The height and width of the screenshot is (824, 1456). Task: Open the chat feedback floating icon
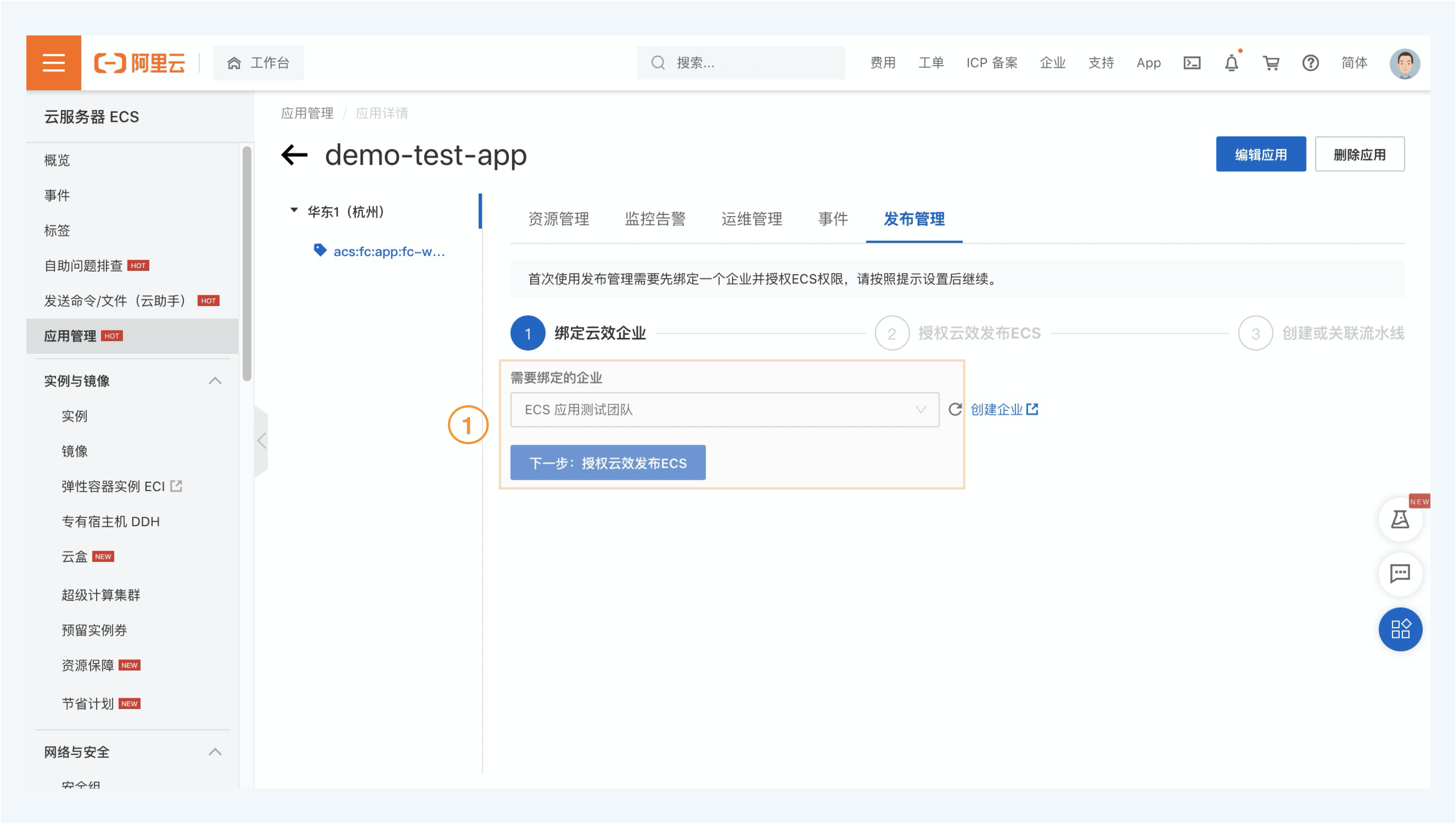[1400, 574]
